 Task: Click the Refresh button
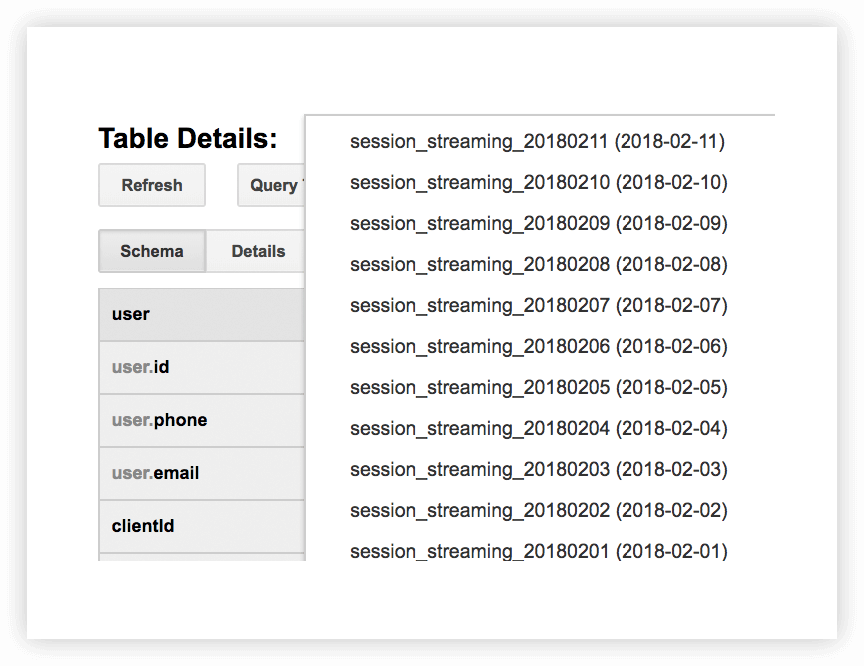(x=152, y=185)
